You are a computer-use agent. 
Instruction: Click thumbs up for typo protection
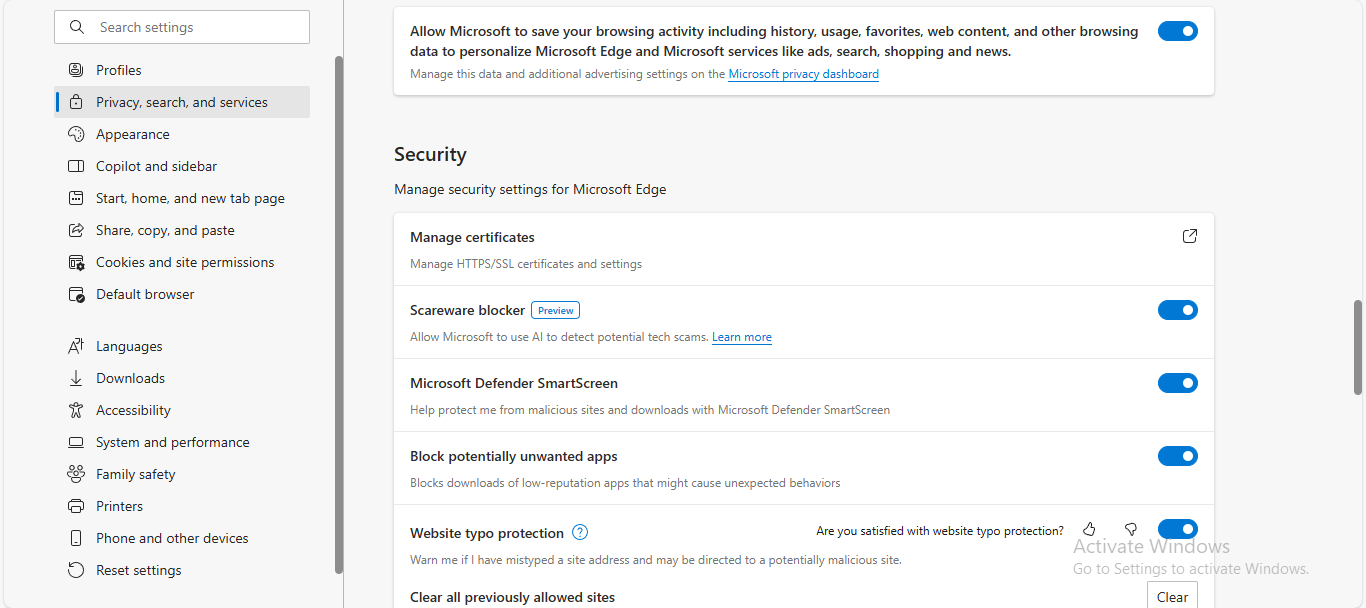(x=1089, y=529)
